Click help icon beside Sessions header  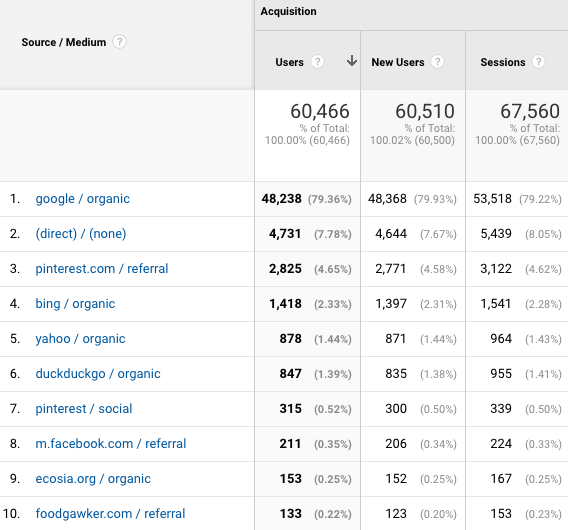tap(538, 62)
